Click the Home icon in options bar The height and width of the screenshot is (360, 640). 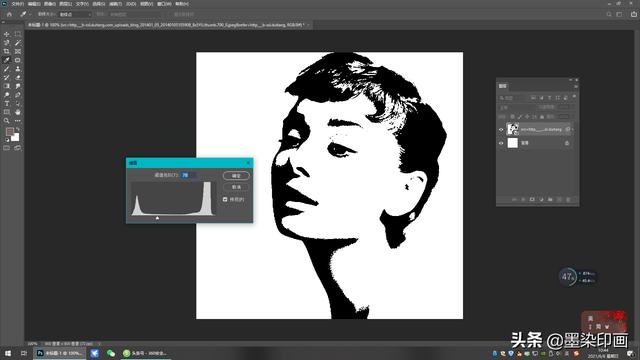tap(9, 14)
